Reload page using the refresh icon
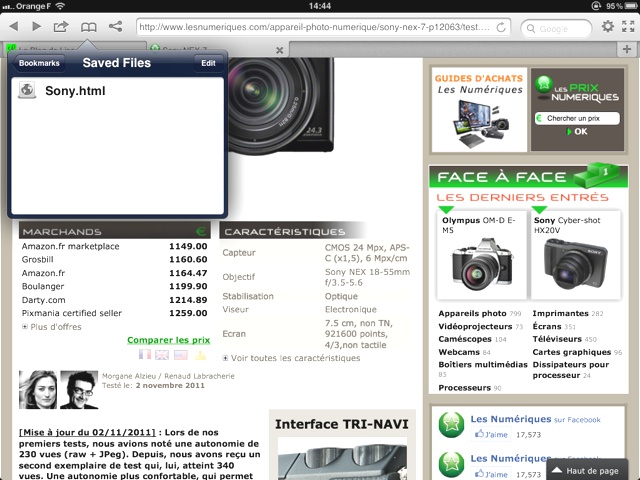 click(x=502, y=28)
